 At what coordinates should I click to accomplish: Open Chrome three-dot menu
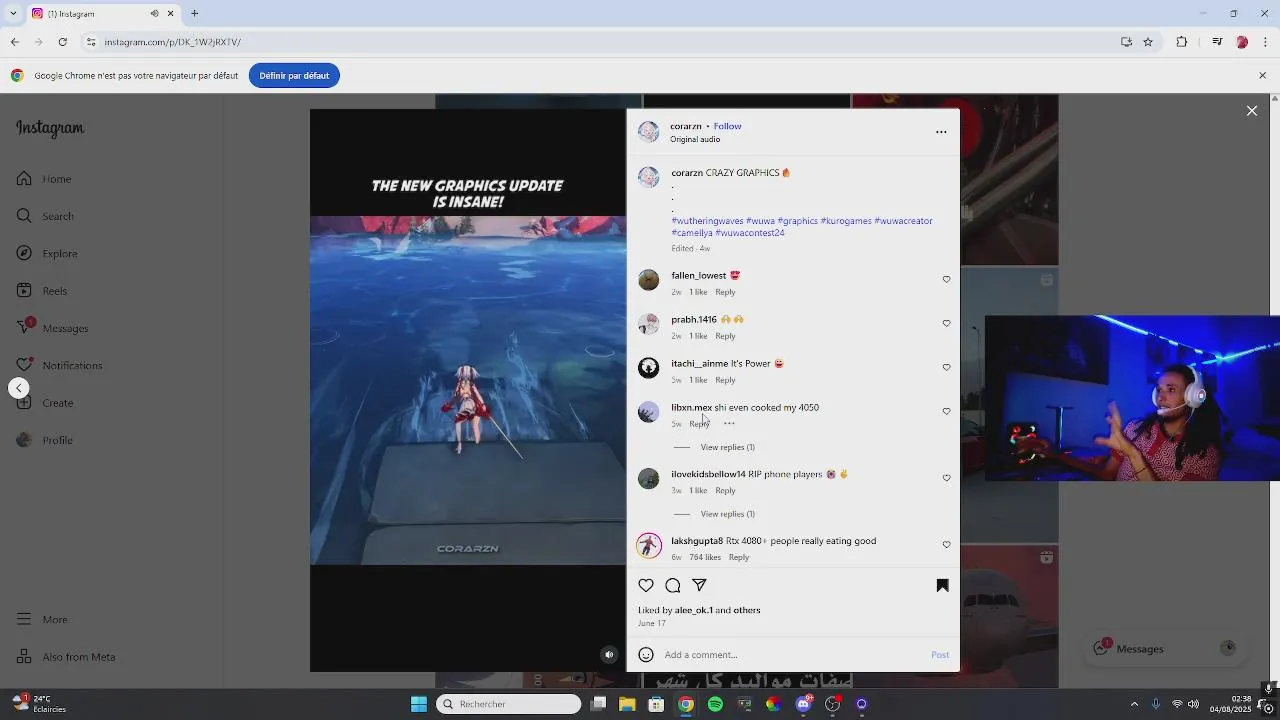1266,42
